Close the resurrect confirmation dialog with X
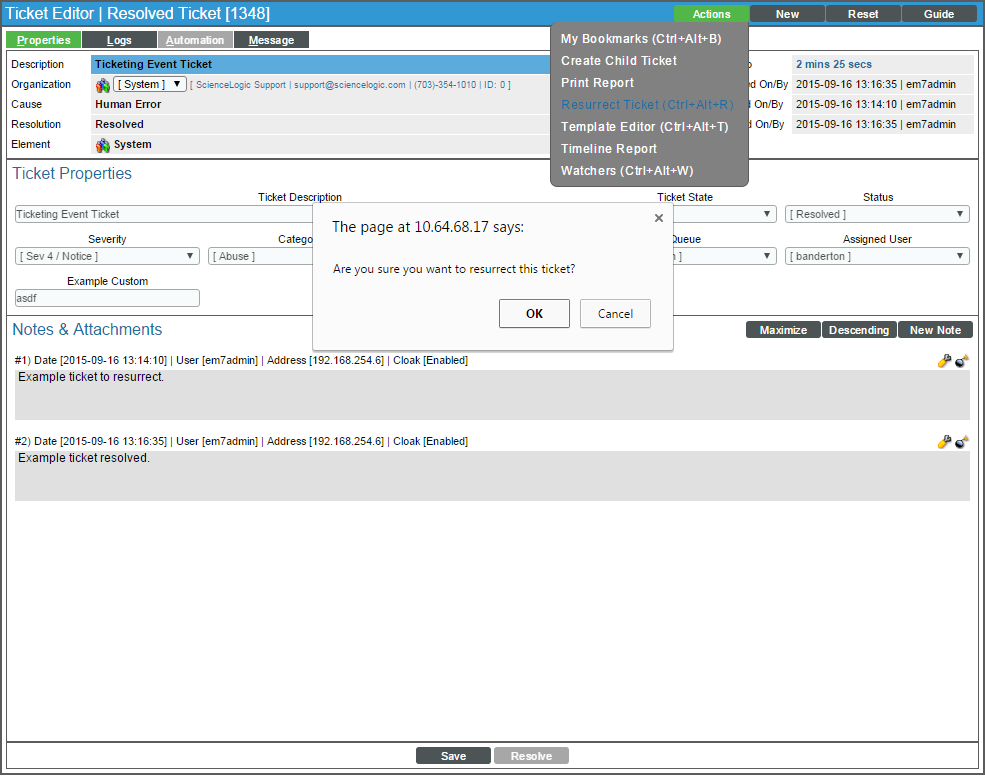Viewport: 985px width, 776px height. tap(658, 218)
